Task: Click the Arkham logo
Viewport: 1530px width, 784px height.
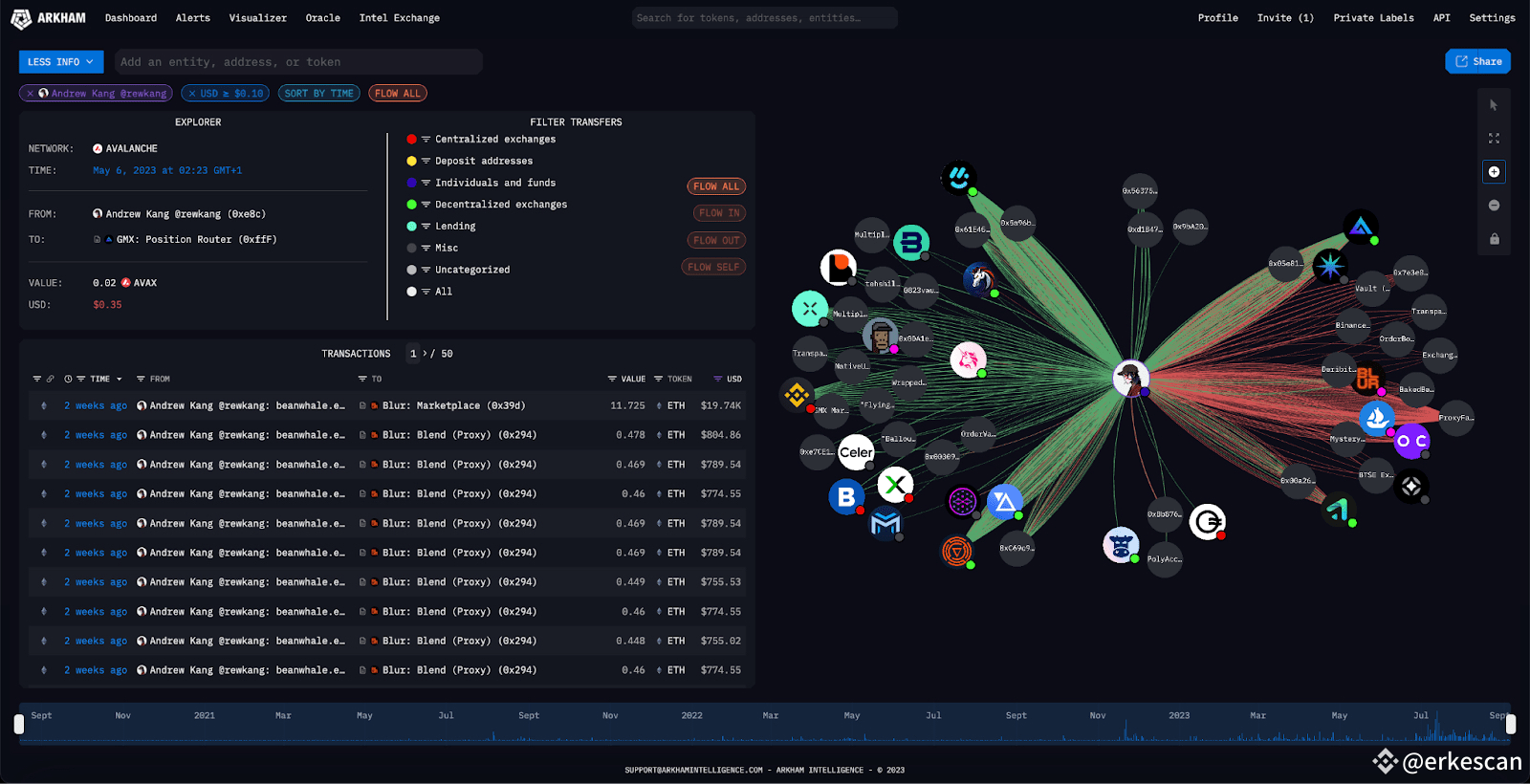Action: click(48, 18)
